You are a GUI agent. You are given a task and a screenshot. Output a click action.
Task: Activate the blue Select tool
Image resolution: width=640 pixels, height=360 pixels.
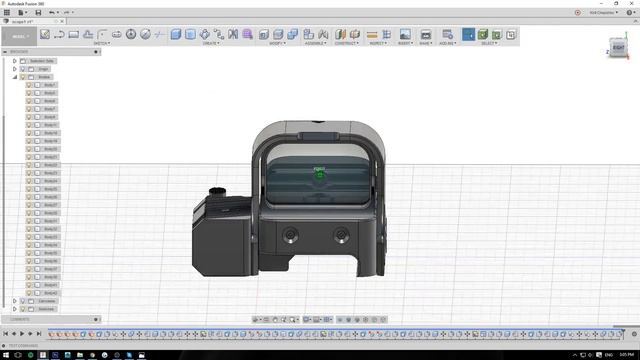[469, 34]
